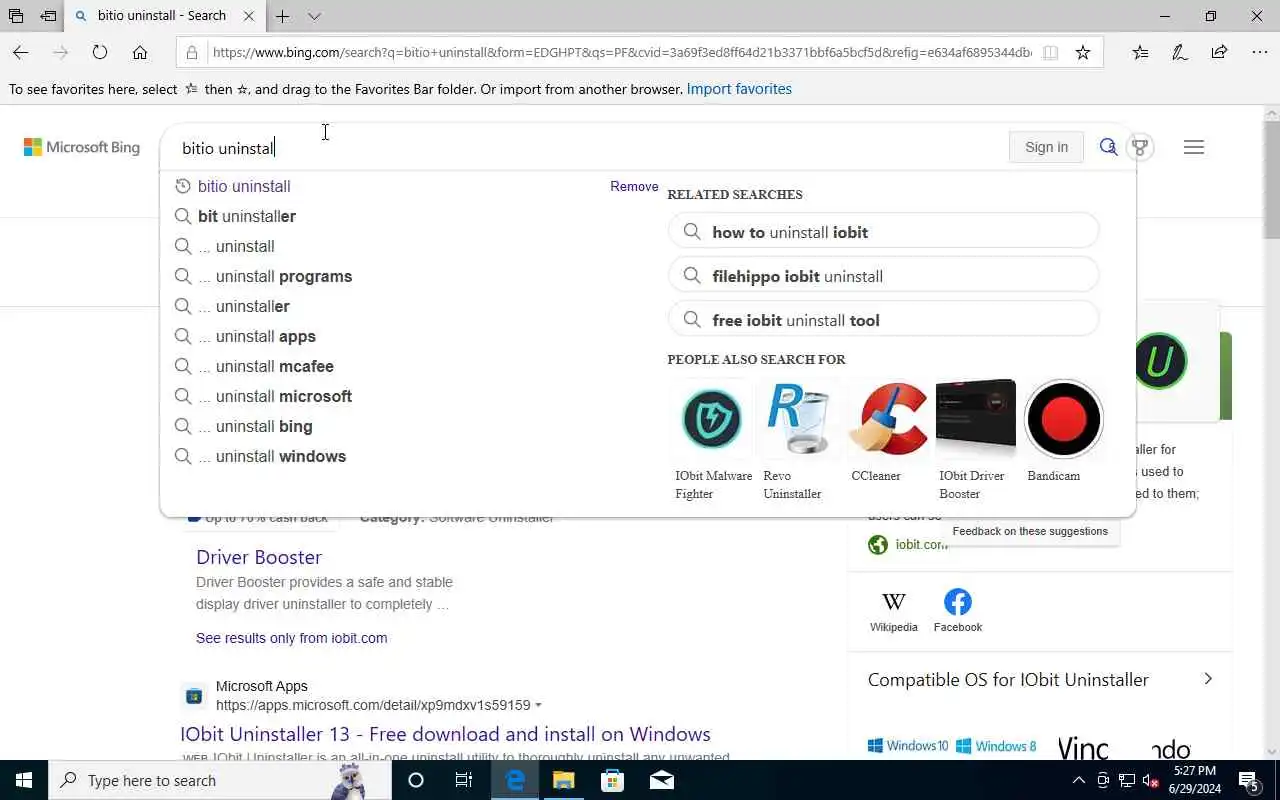
Task: Open the Bing hamburger menu
Action: [x=1193, y=147]
